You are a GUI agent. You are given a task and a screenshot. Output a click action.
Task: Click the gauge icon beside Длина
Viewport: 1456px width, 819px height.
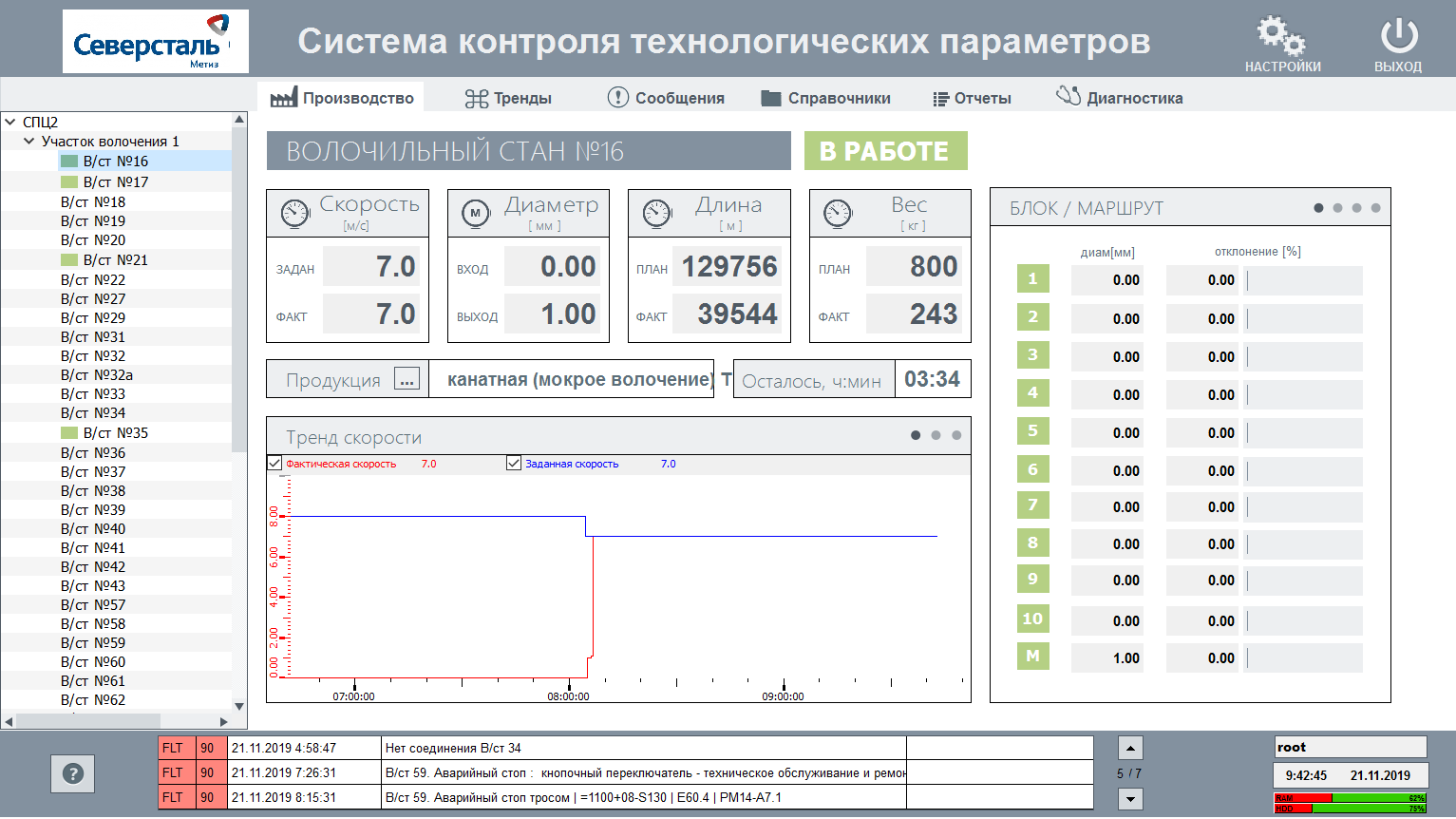(657, 214)
